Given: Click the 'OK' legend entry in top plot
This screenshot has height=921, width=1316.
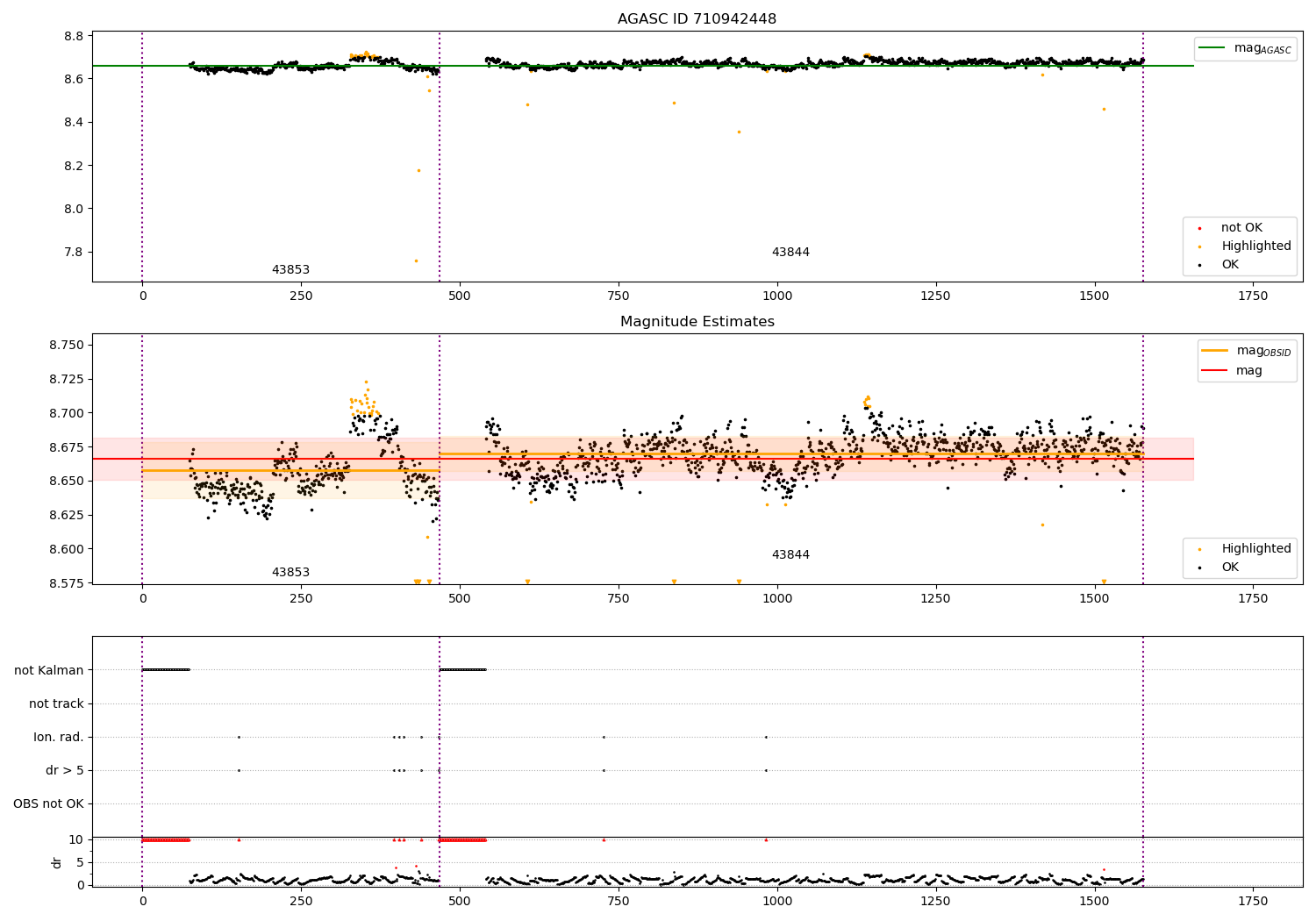Looking at the screenshot, I should [1219, 265].
